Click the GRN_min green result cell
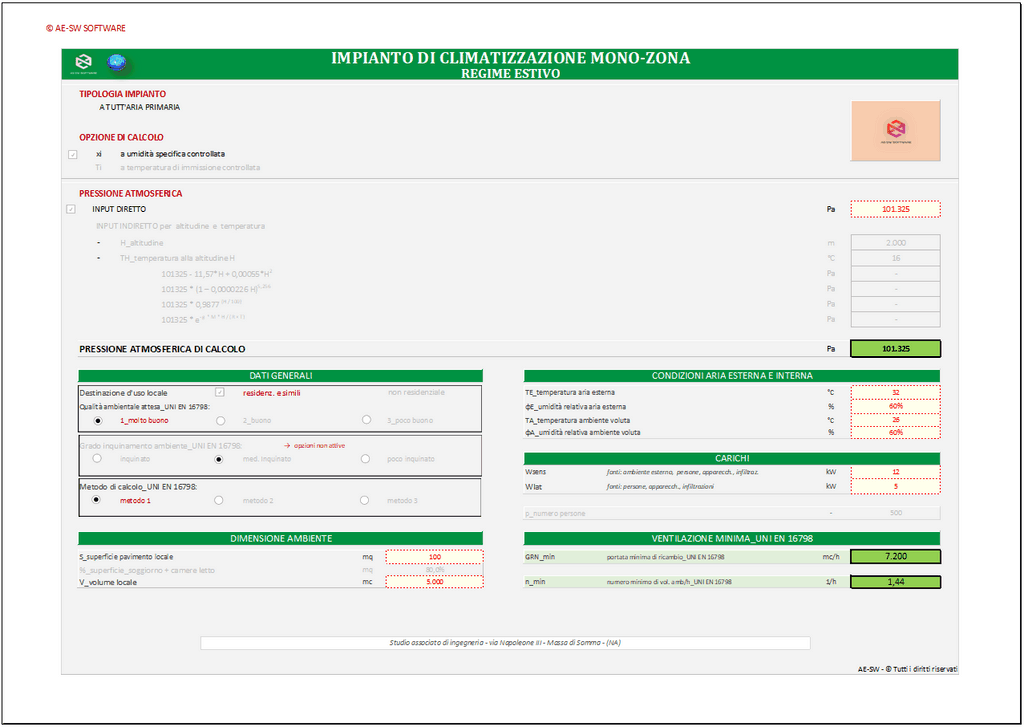Screen dimensions: 1024x727 tap(895, 557)
